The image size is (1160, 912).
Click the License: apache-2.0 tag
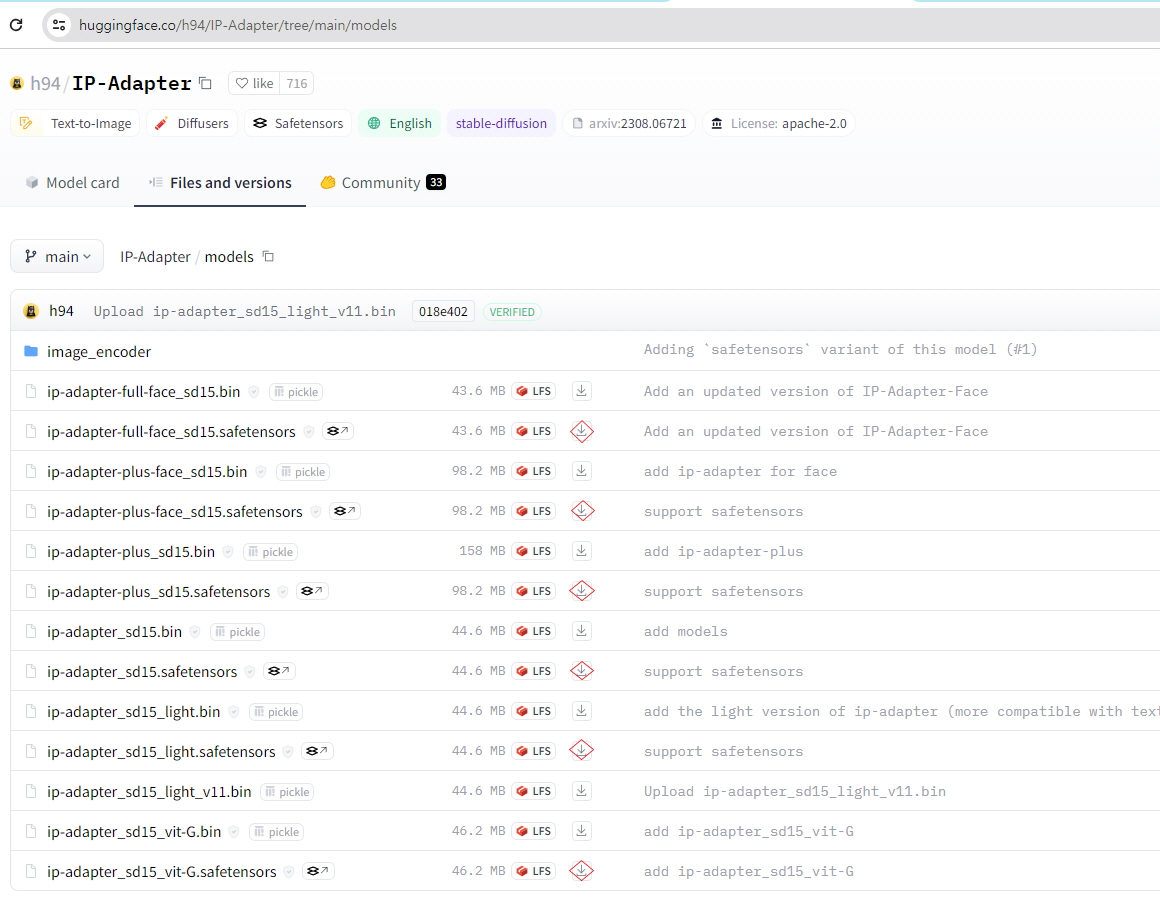point(779,124)
